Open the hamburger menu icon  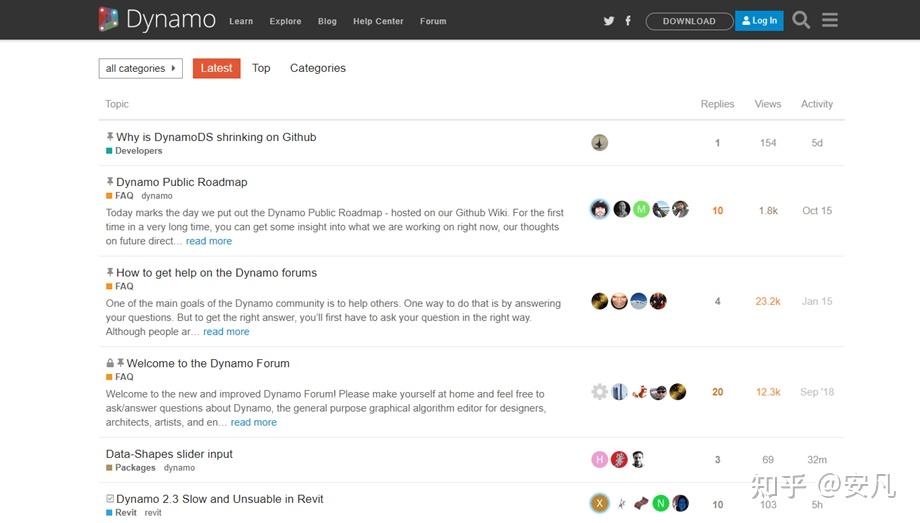pyautogui.click(x=829, y=20)
